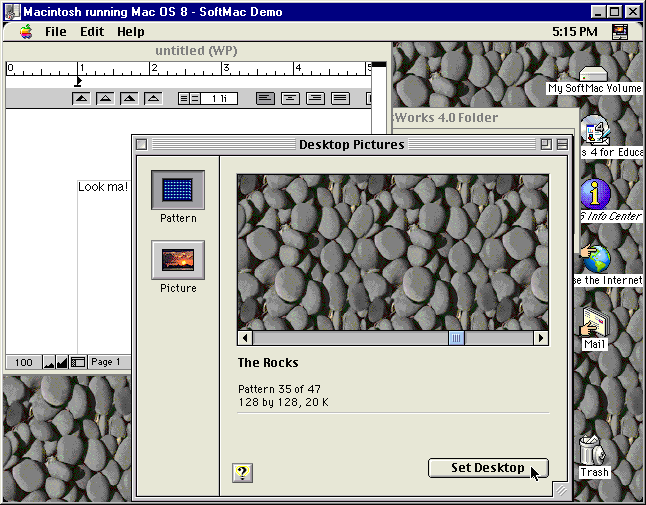646x505 pixels.
Task: Select the center tab stop icon in ruler
Action: [105, 98]
